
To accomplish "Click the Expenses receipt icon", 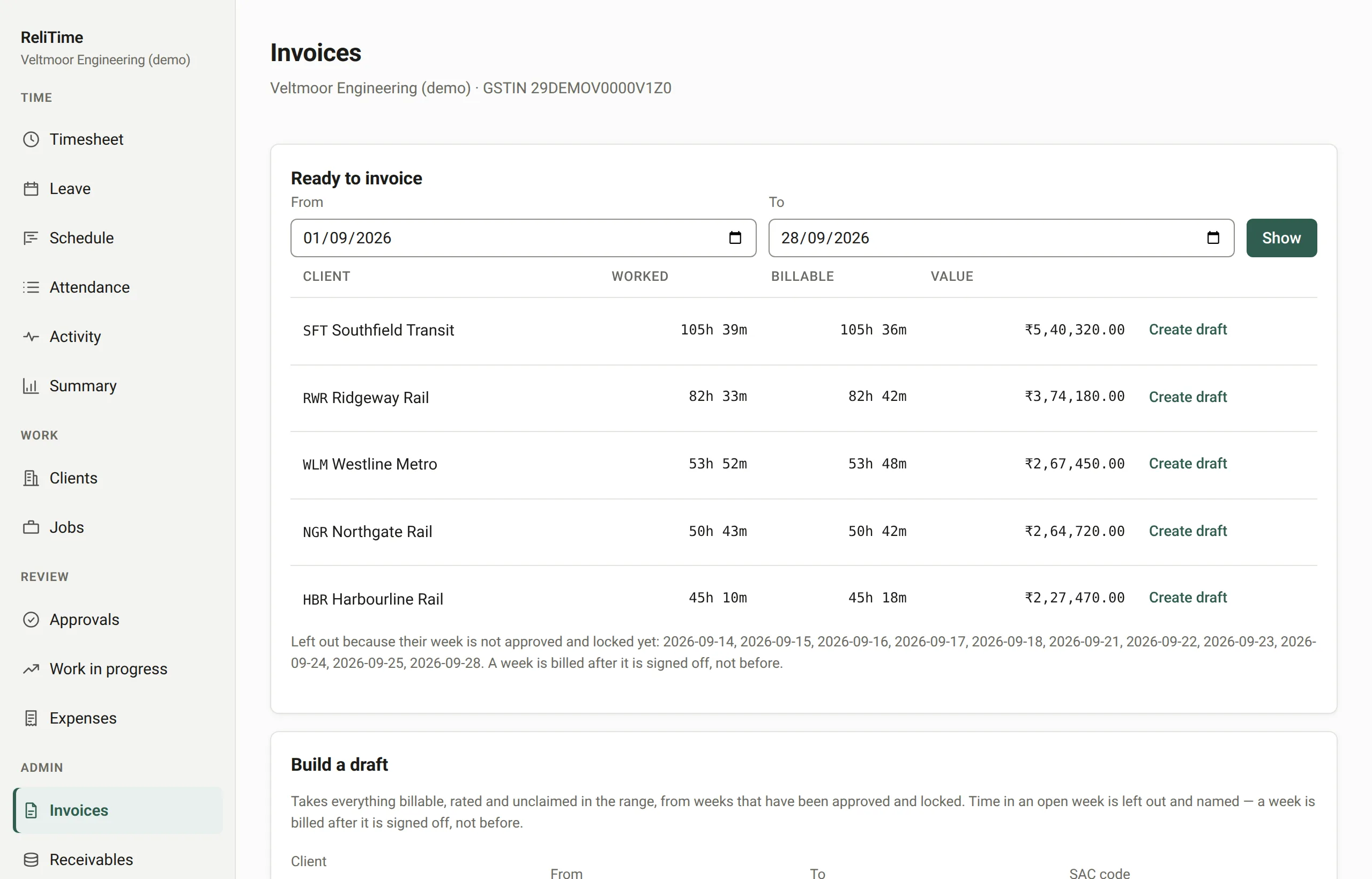I will click(x=31, y=719).
